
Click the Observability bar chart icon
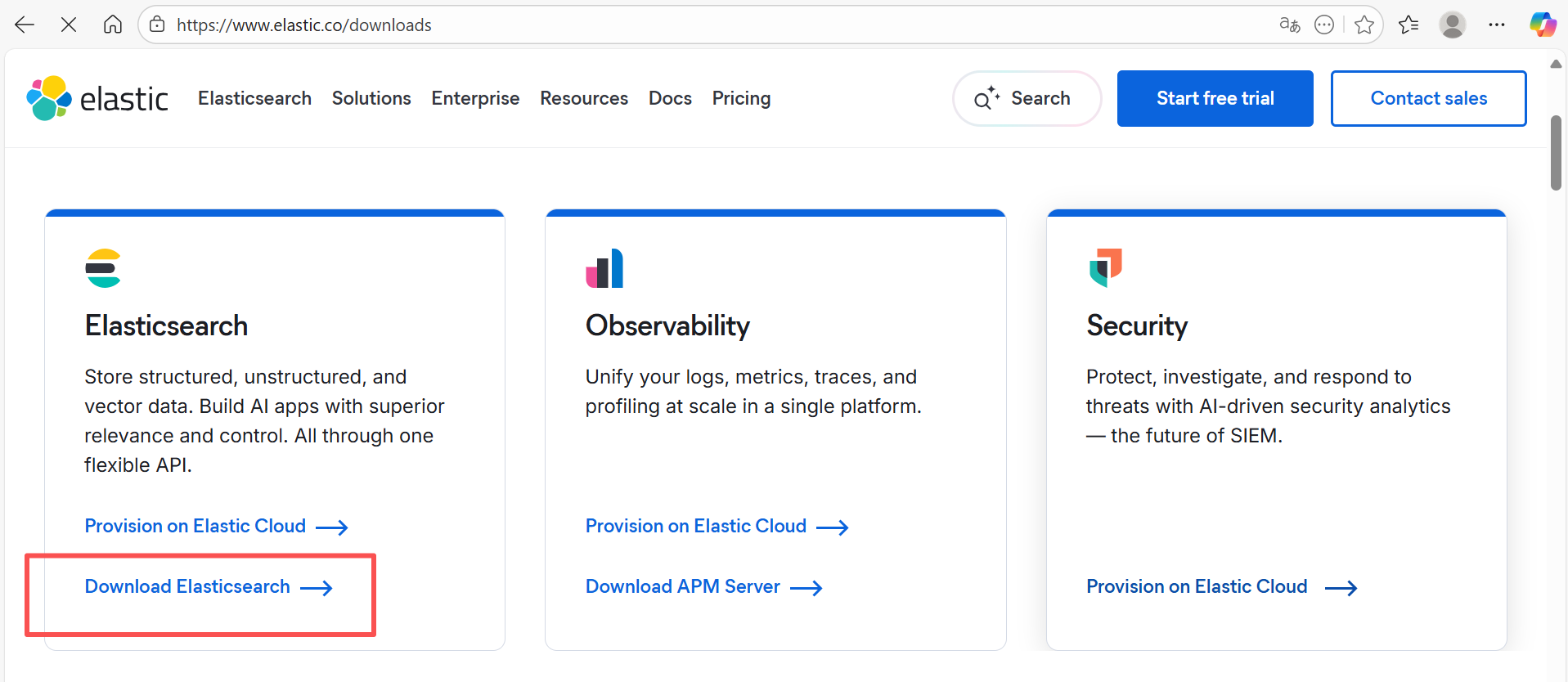(604, 268)
